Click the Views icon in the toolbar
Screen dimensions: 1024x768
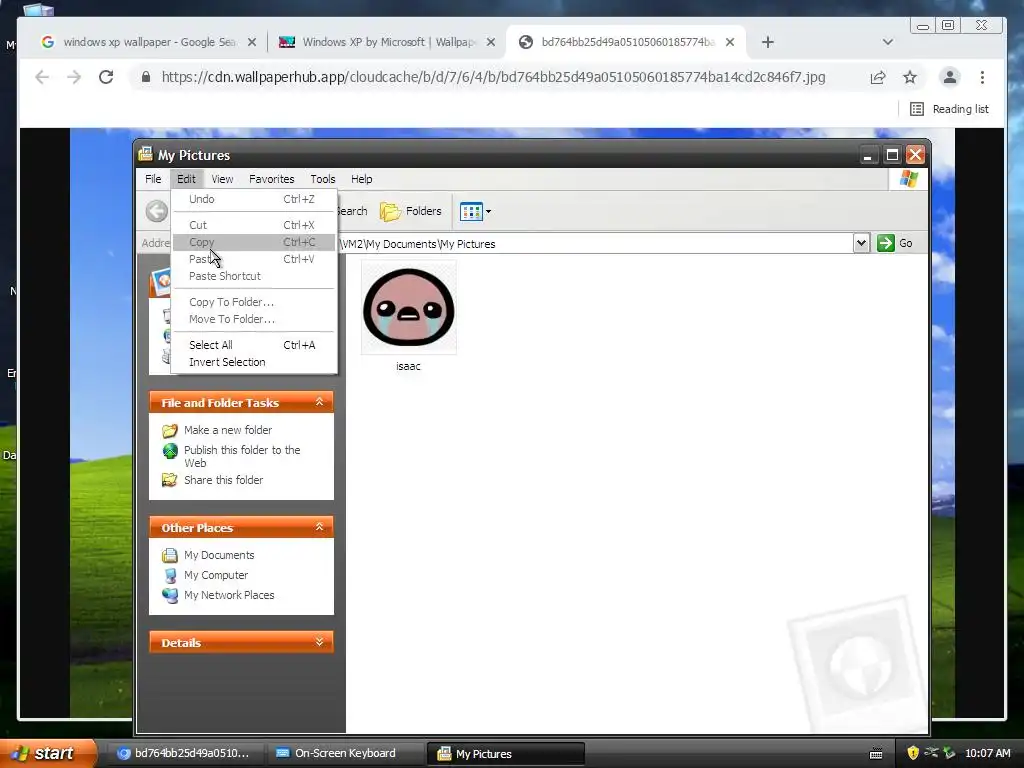click(x=471, y=211)
